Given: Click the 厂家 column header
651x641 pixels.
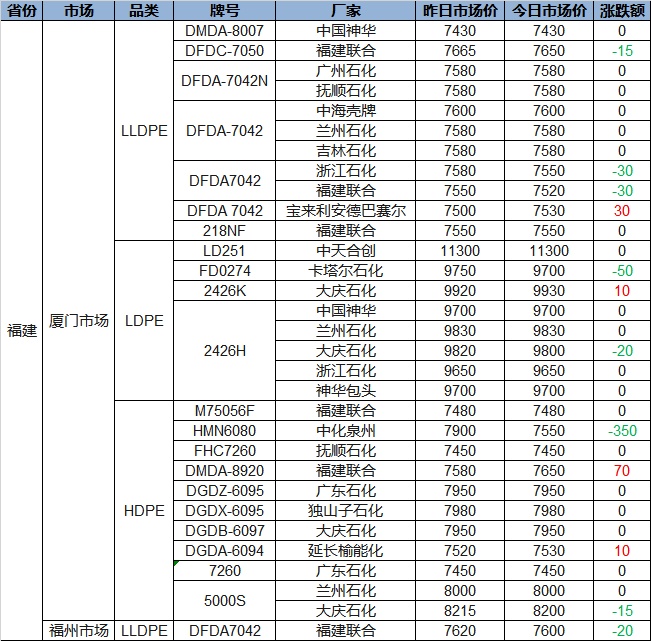Looking at the screenshot, I should pos(345,10).
